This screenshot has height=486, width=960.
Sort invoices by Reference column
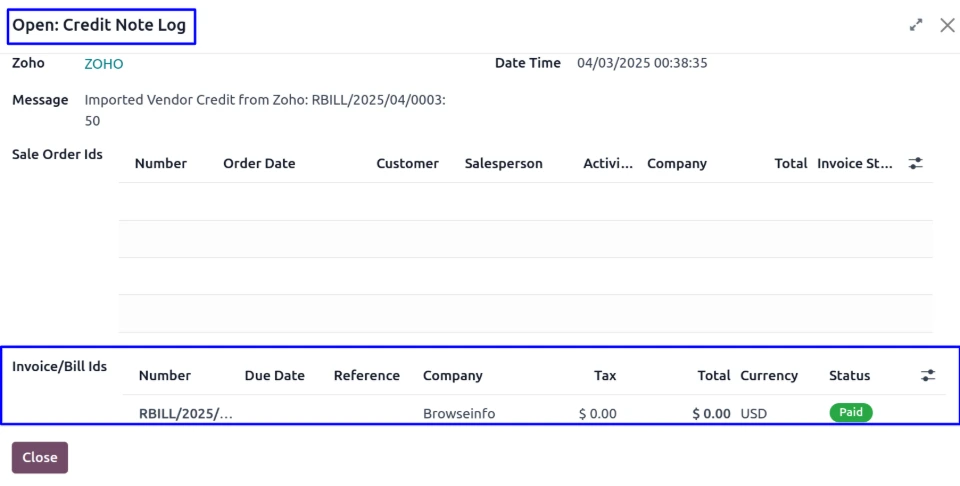[x=366, y=376]
